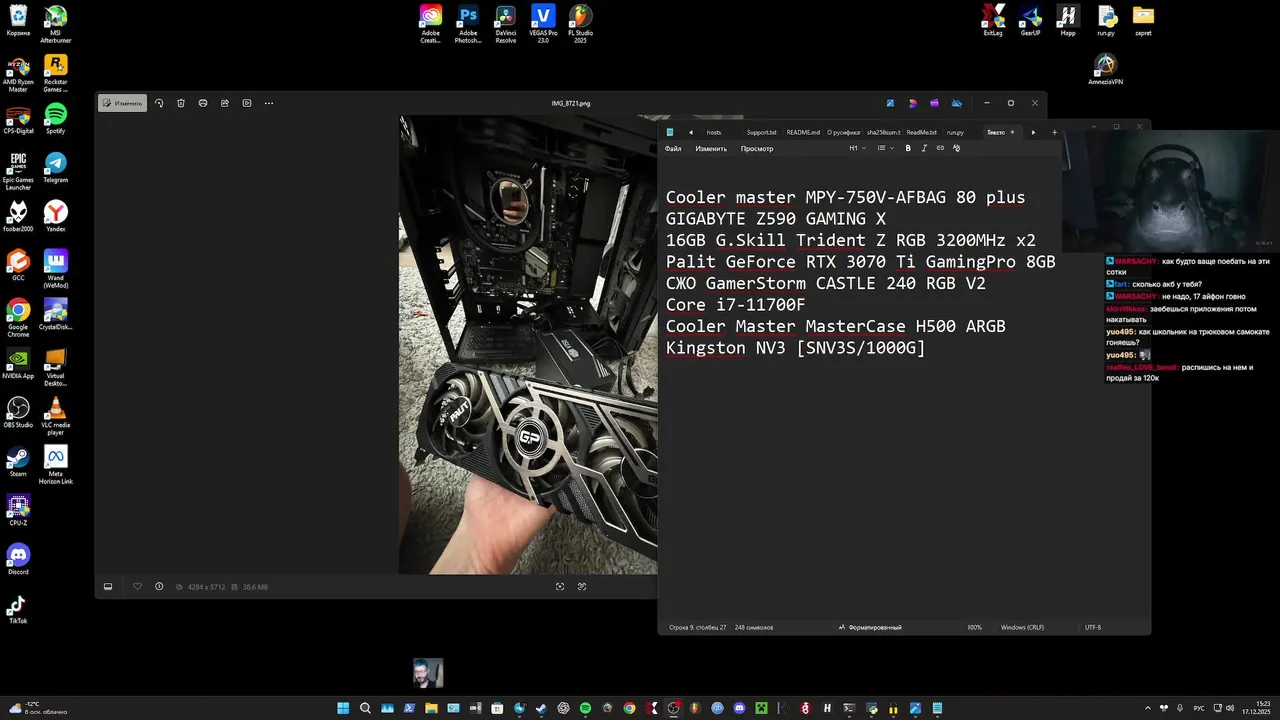The image size is (1280, 720).
Task: Open weather widget showing -12°C
Action: (x=36, y=708)
